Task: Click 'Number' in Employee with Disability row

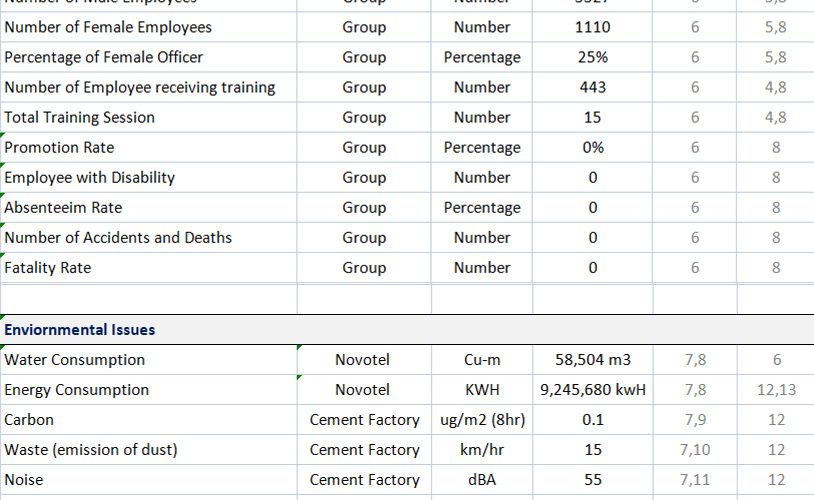Action: 482,178
